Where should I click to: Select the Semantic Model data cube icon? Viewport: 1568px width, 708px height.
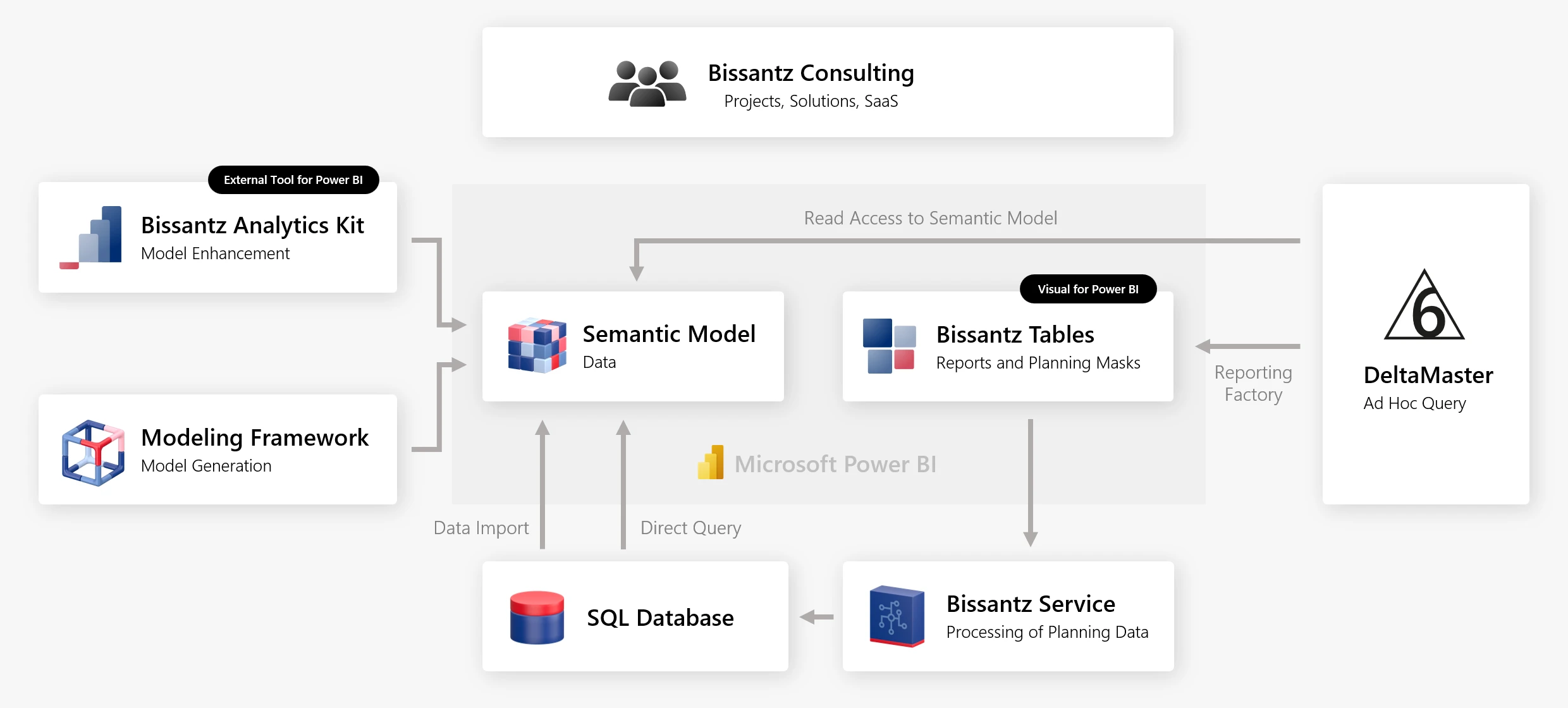(x=537, y=346)
